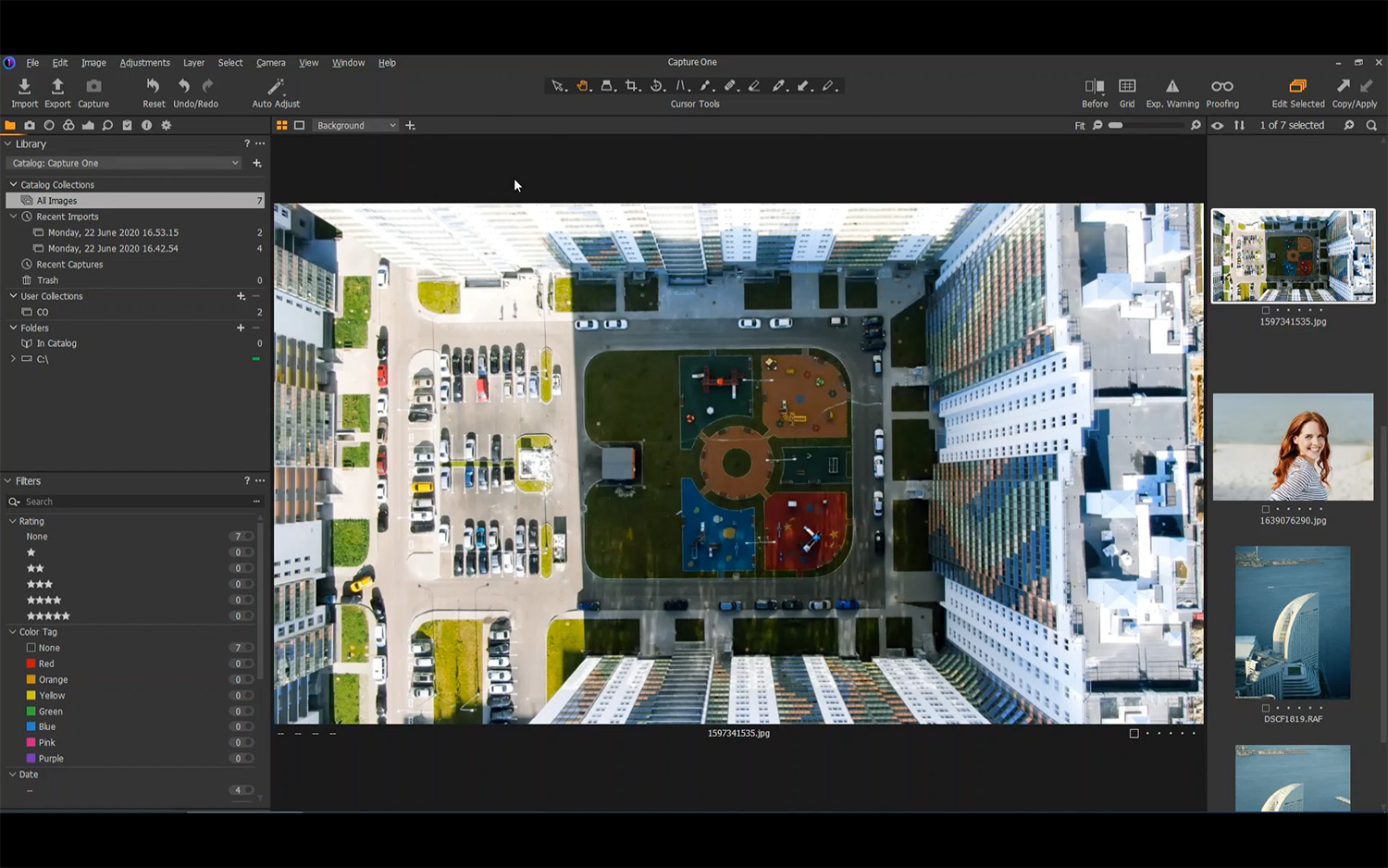Select the Rotation cursor tool

tap(657, 86)
